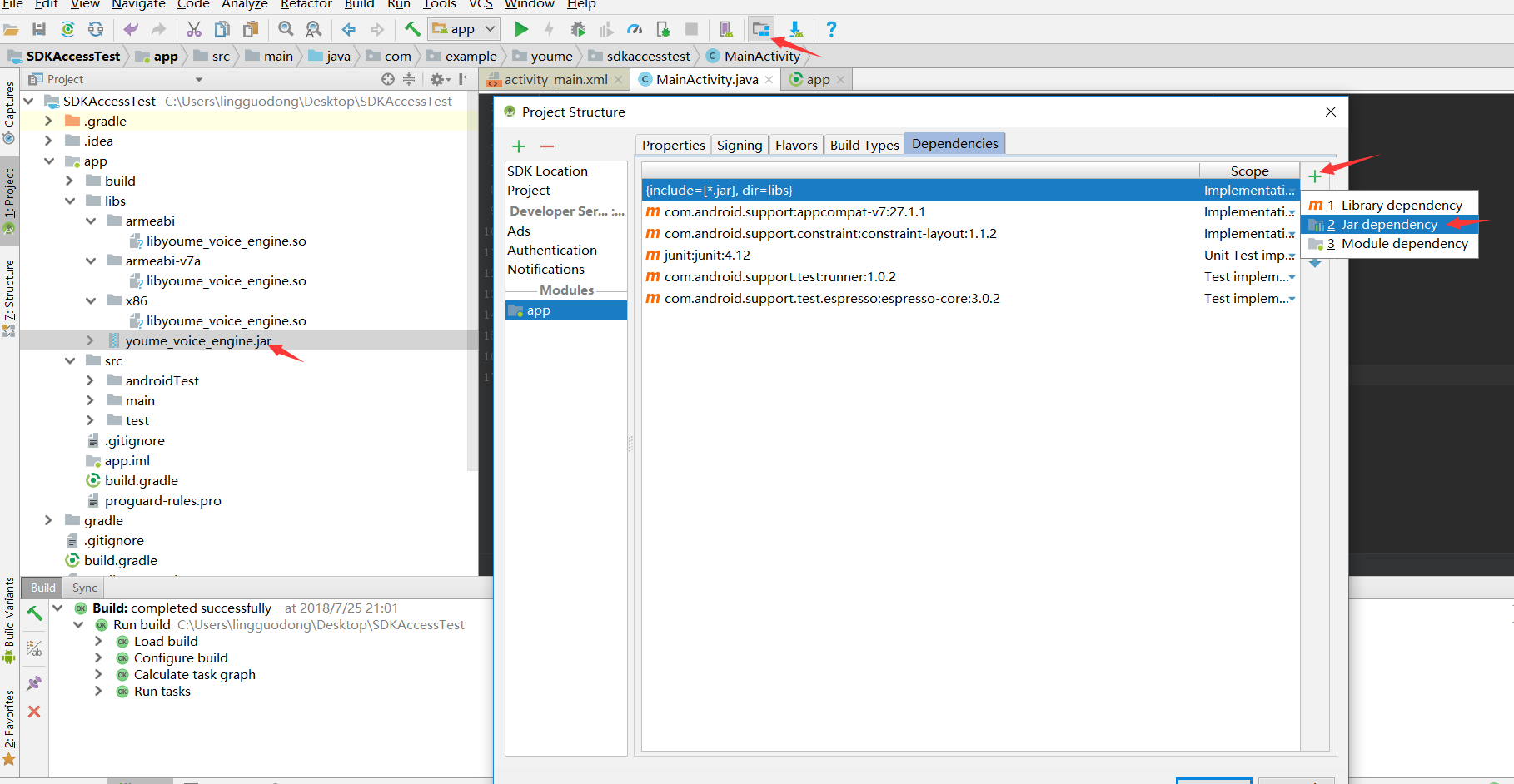The image size is (1514, 784).
Task: Open the scope dropdown for junit:junit:4.12
Action: (x=1292, y=256)
